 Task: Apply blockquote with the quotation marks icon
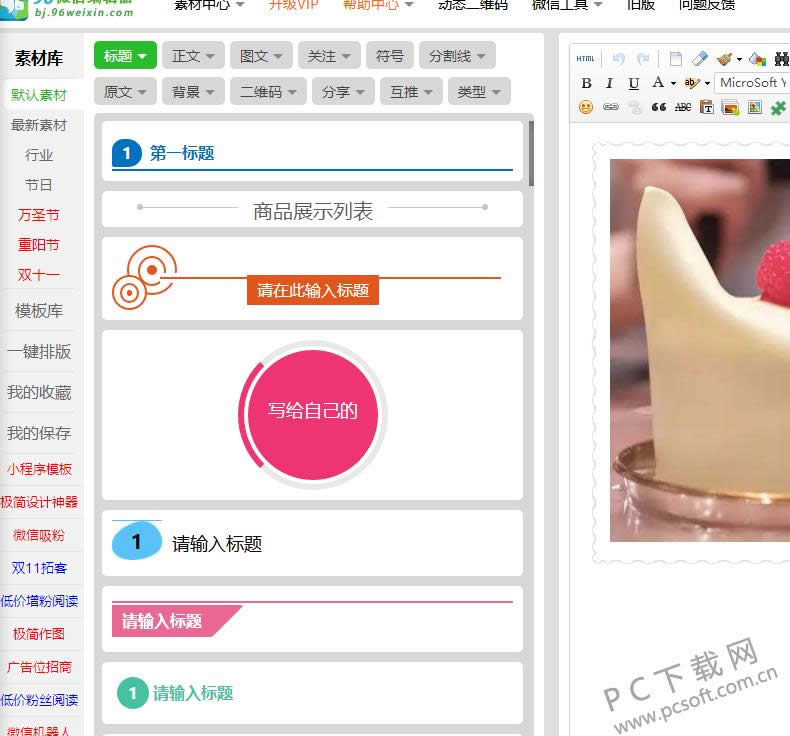[658, 107]
